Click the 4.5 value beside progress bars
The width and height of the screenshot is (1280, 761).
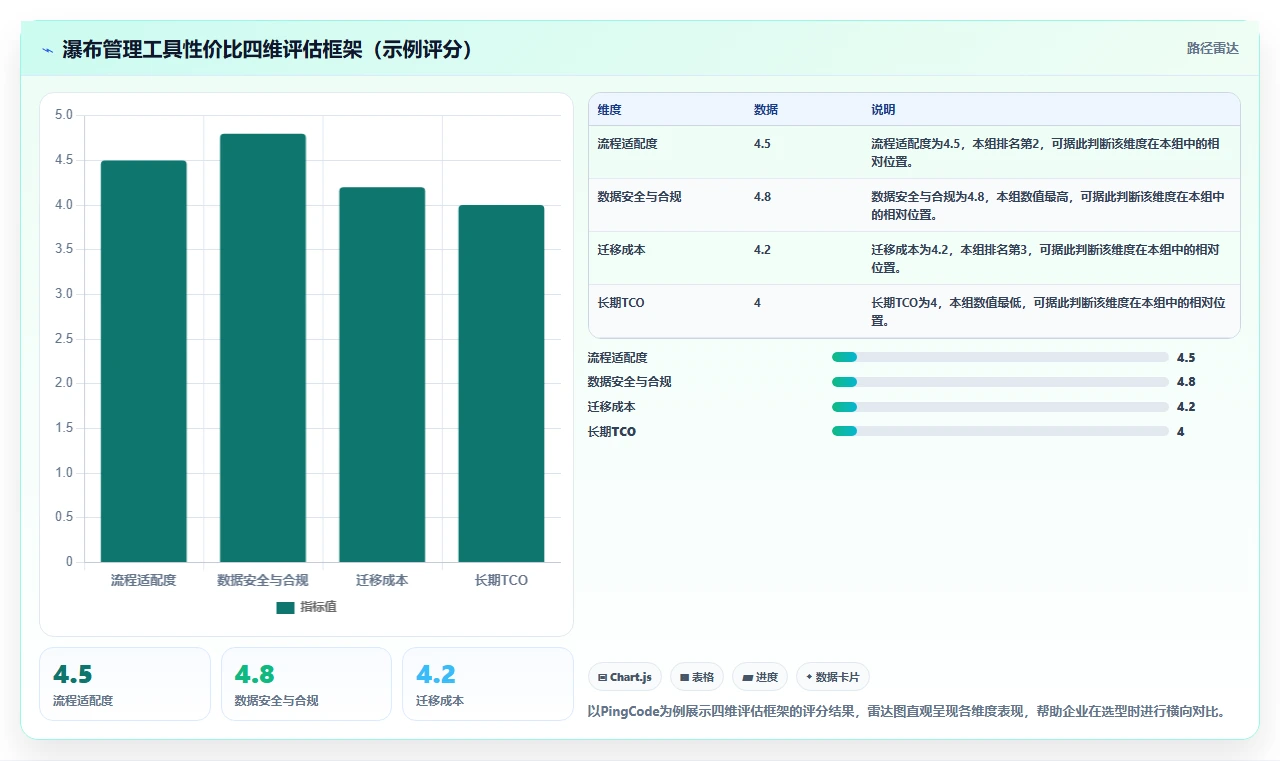tap(1186, 357)
